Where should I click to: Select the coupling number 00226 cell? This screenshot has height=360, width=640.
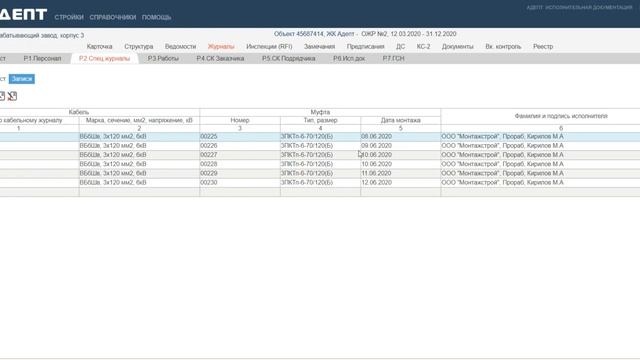pos(240,146)
